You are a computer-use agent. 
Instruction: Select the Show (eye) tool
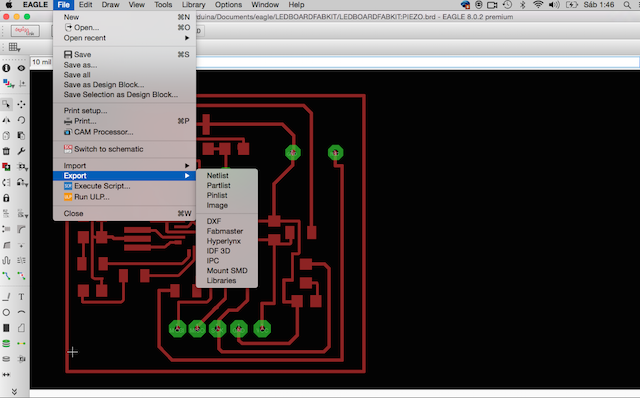pyautogui.click(x=21, y=68)
